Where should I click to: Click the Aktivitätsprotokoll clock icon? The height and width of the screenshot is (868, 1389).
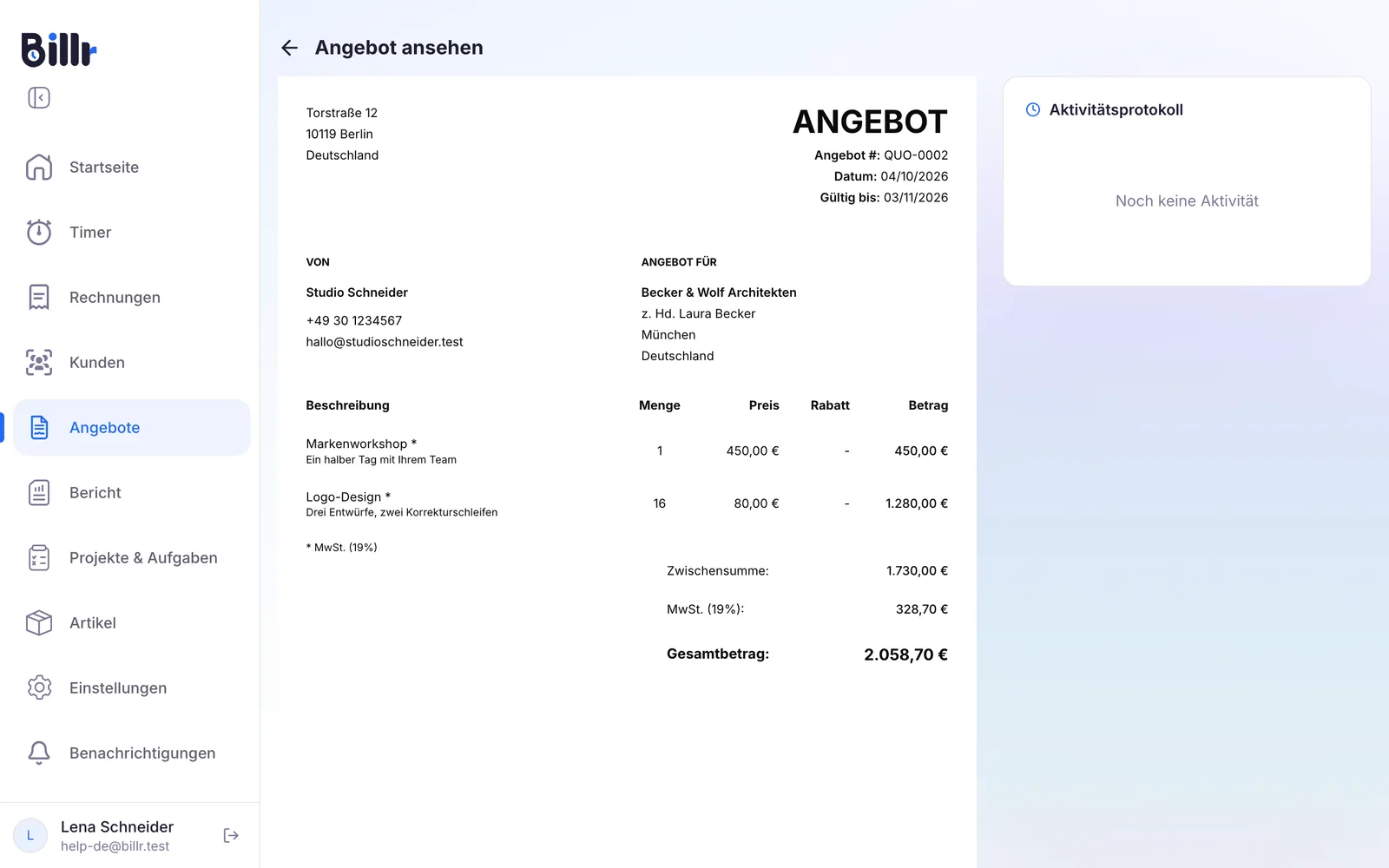(1033, 110)
